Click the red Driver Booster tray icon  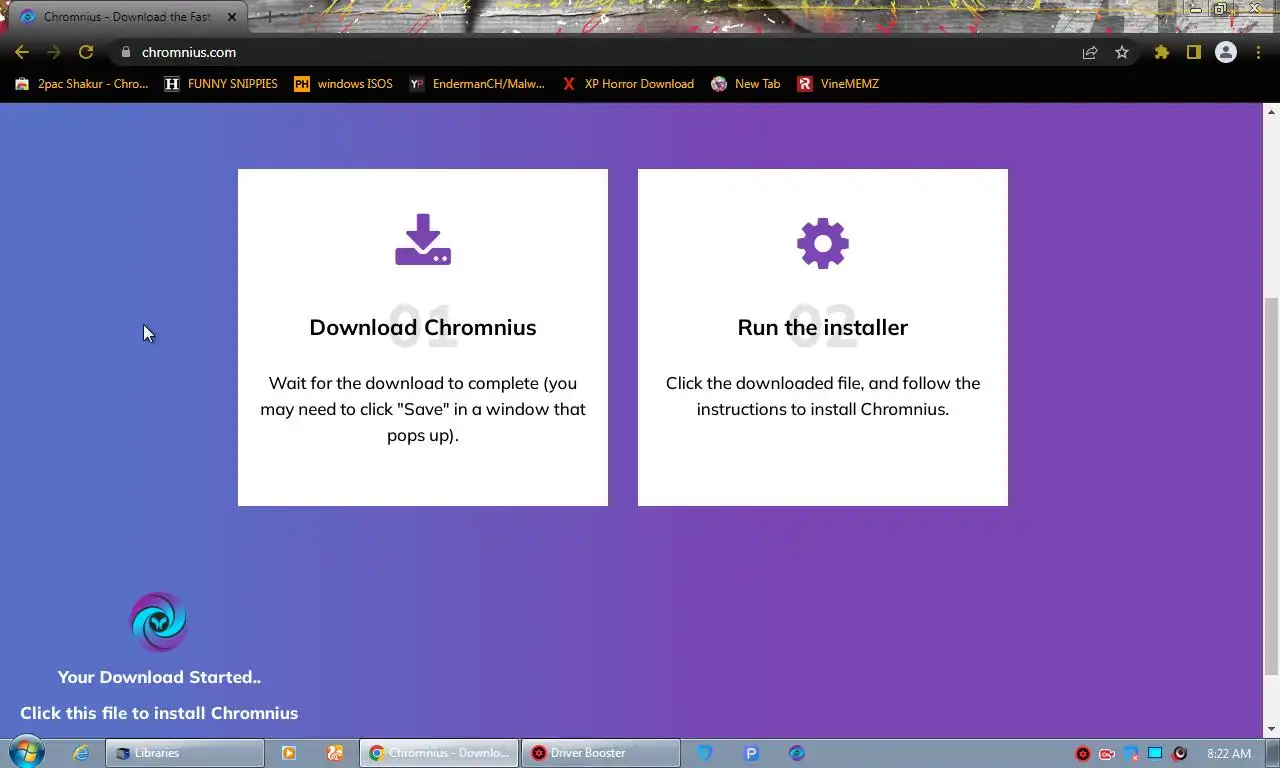point(1082,754)
